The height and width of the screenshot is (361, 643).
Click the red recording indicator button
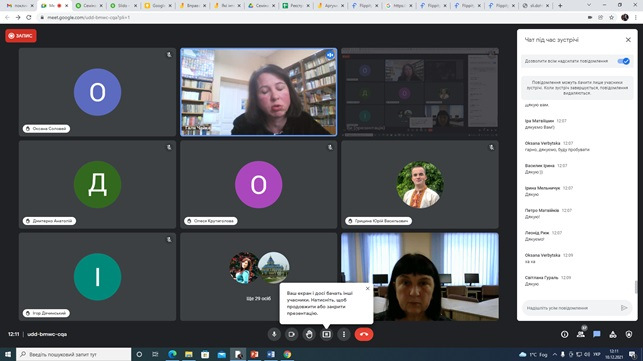(21, 36)
